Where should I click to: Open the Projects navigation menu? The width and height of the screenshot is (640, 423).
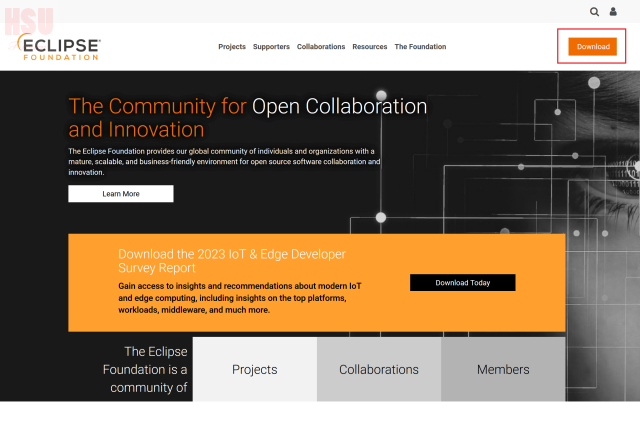pyautogui.click(x=232, y=47)
